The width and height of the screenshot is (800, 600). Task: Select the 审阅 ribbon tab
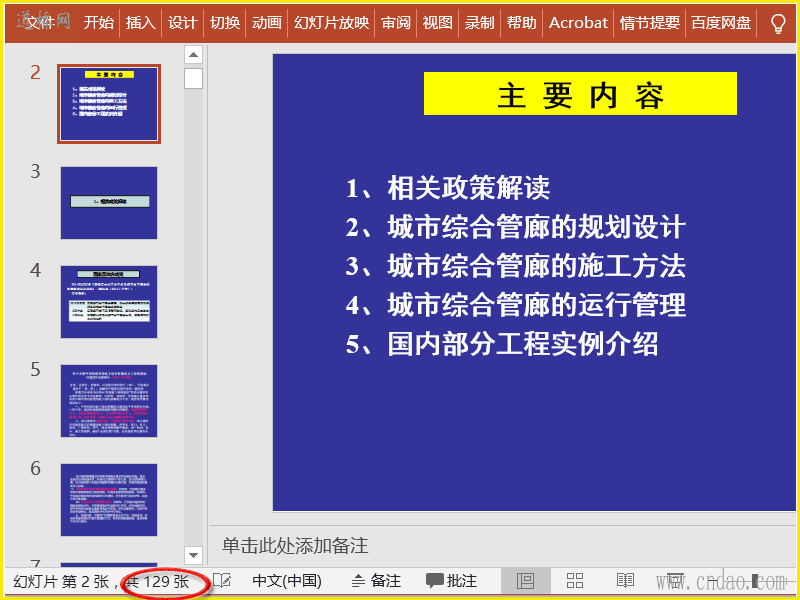[x=395, y=23]
